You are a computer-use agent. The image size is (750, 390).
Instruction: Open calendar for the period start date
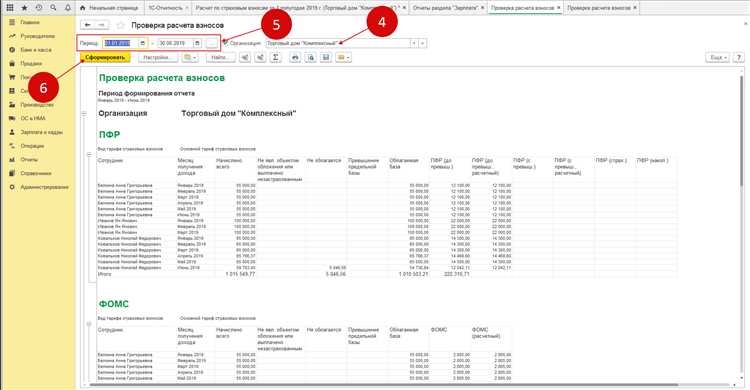pyautogui.click(x=143, y=43)
